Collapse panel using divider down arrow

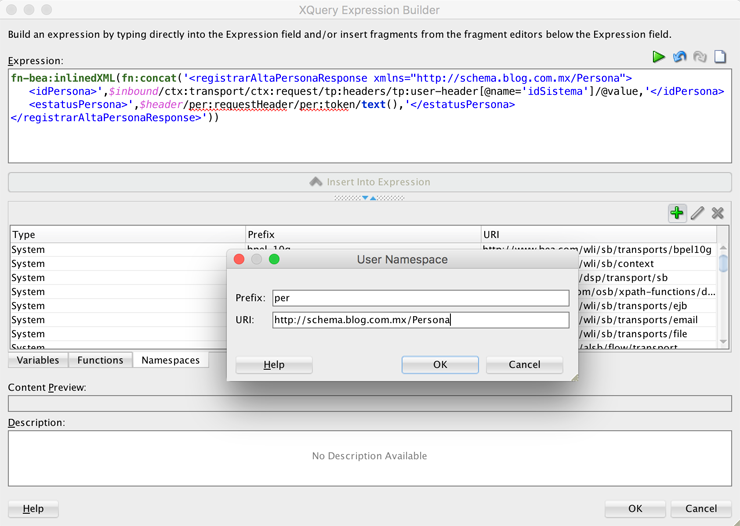coord(365,198)
